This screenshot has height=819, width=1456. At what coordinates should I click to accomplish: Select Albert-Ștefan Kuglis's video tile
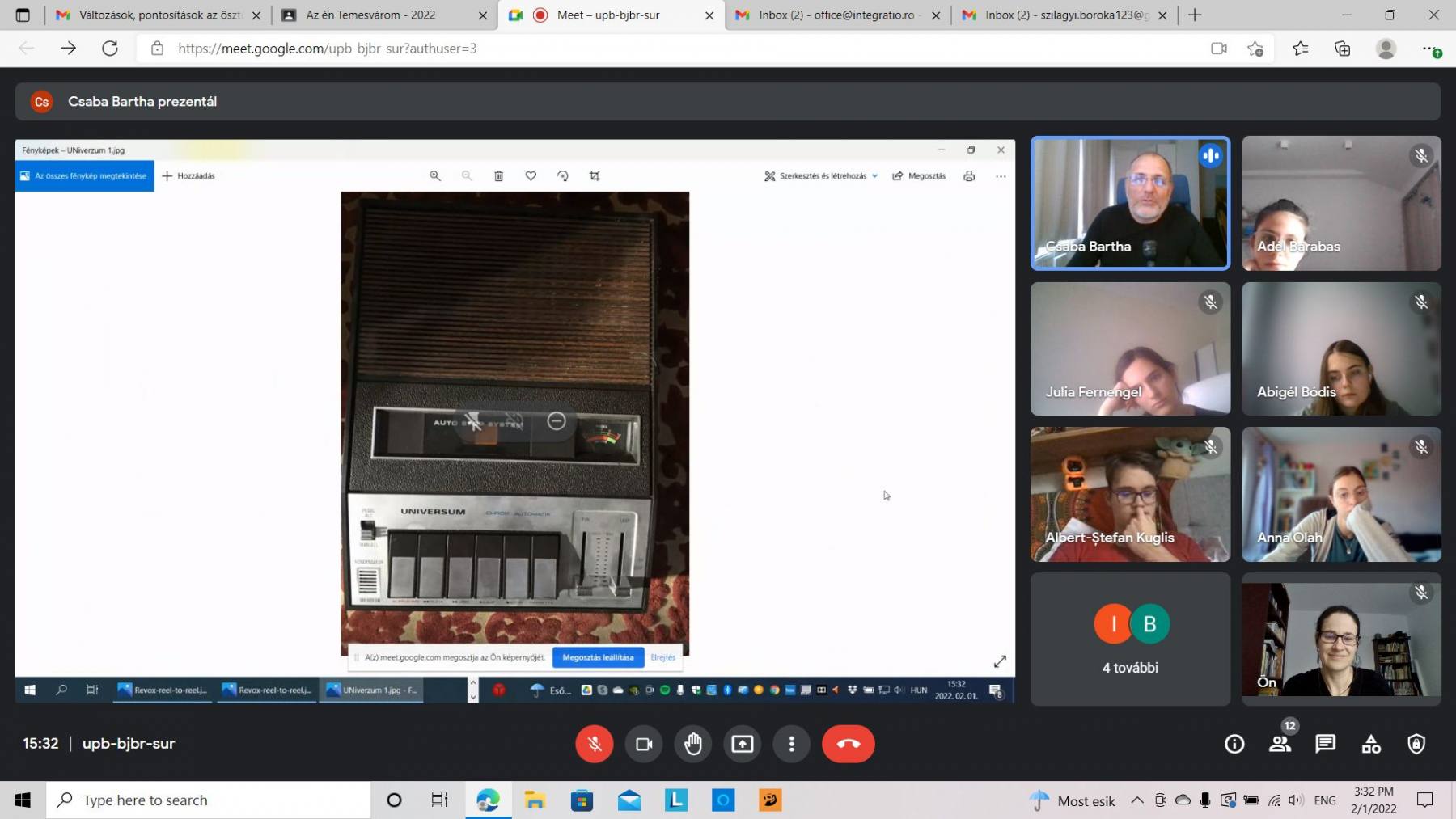(x=1130, y=494)
